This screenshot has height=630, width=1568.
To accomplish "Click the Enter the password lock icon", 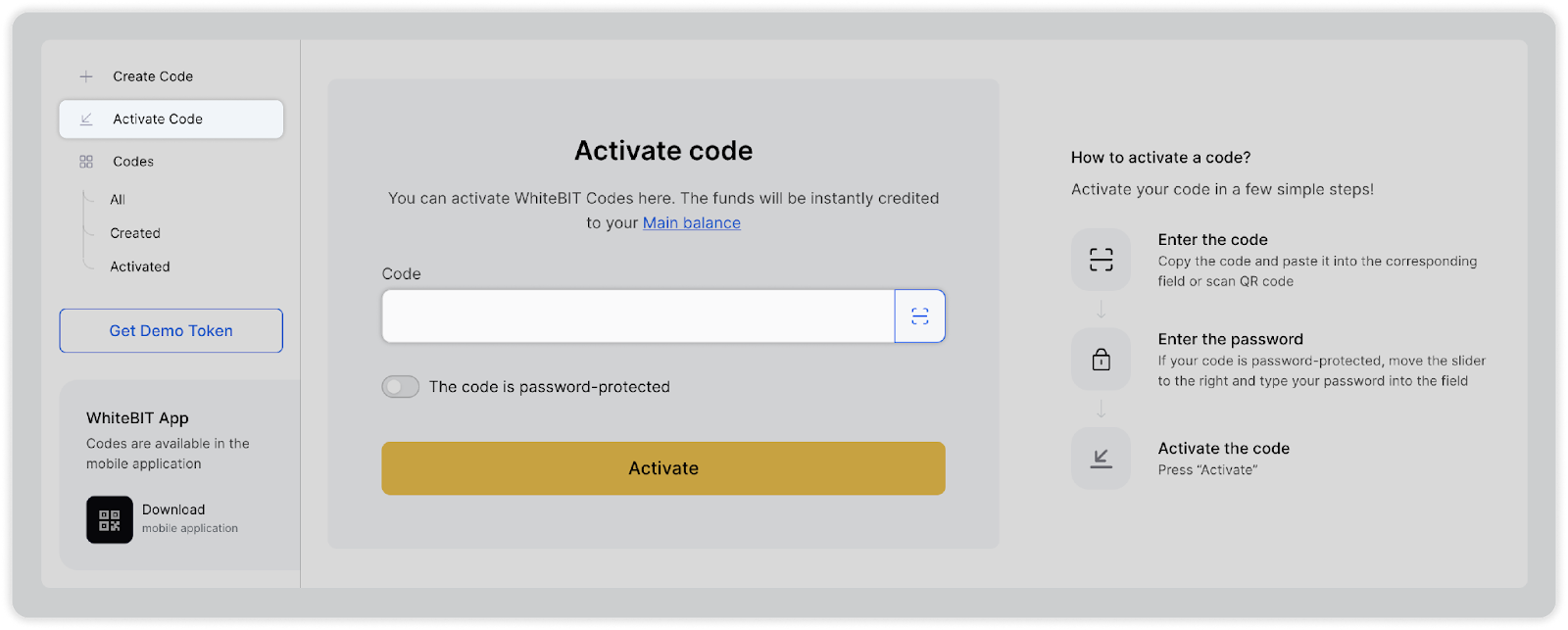I will [1101, 360].
